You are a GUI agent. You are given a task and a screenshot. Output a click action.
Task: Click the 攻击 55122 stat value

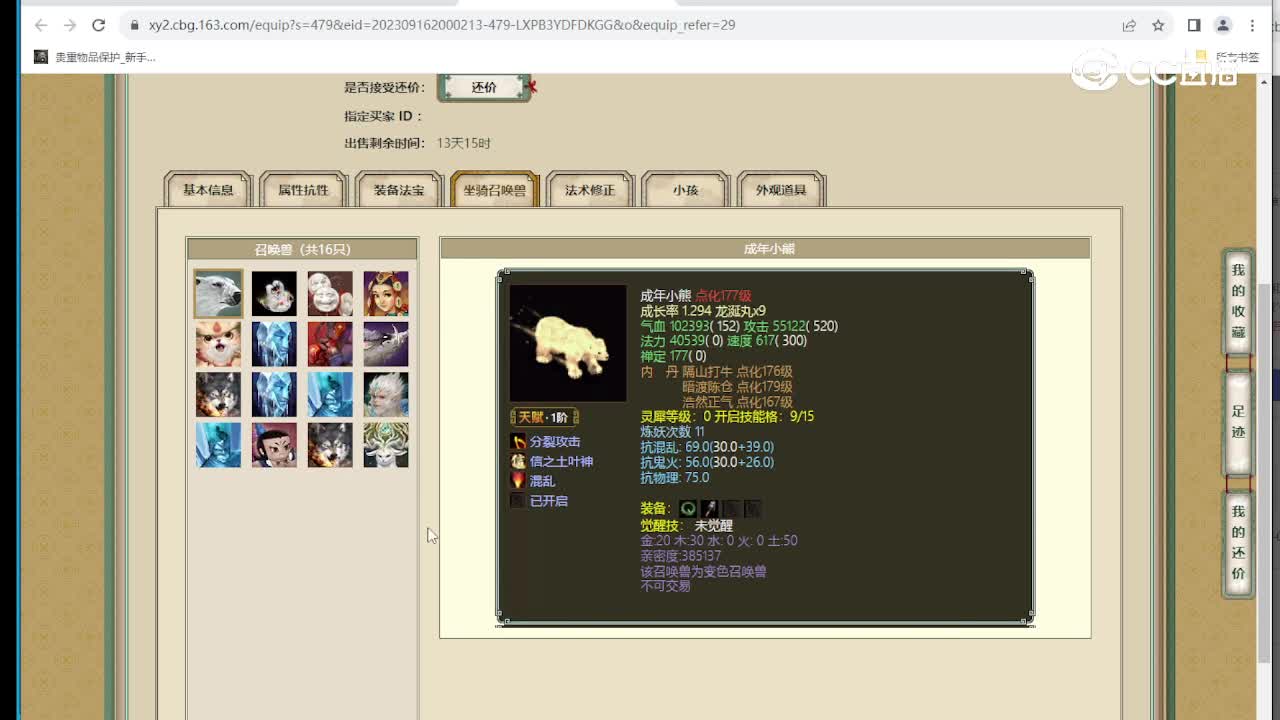(x=791, y=326)
